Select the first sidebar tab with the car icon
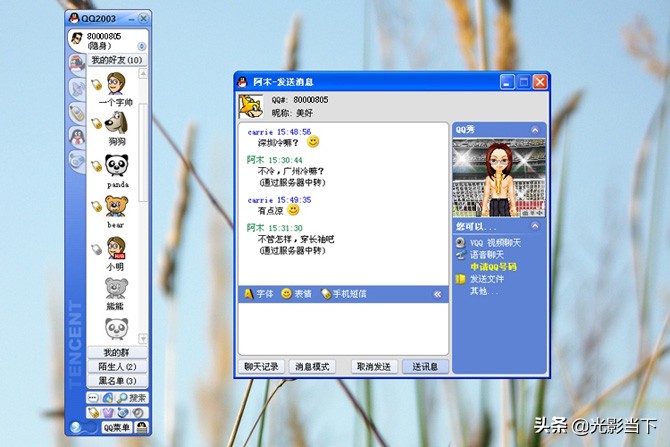The image size is (670, 447). tap(77, 63)
